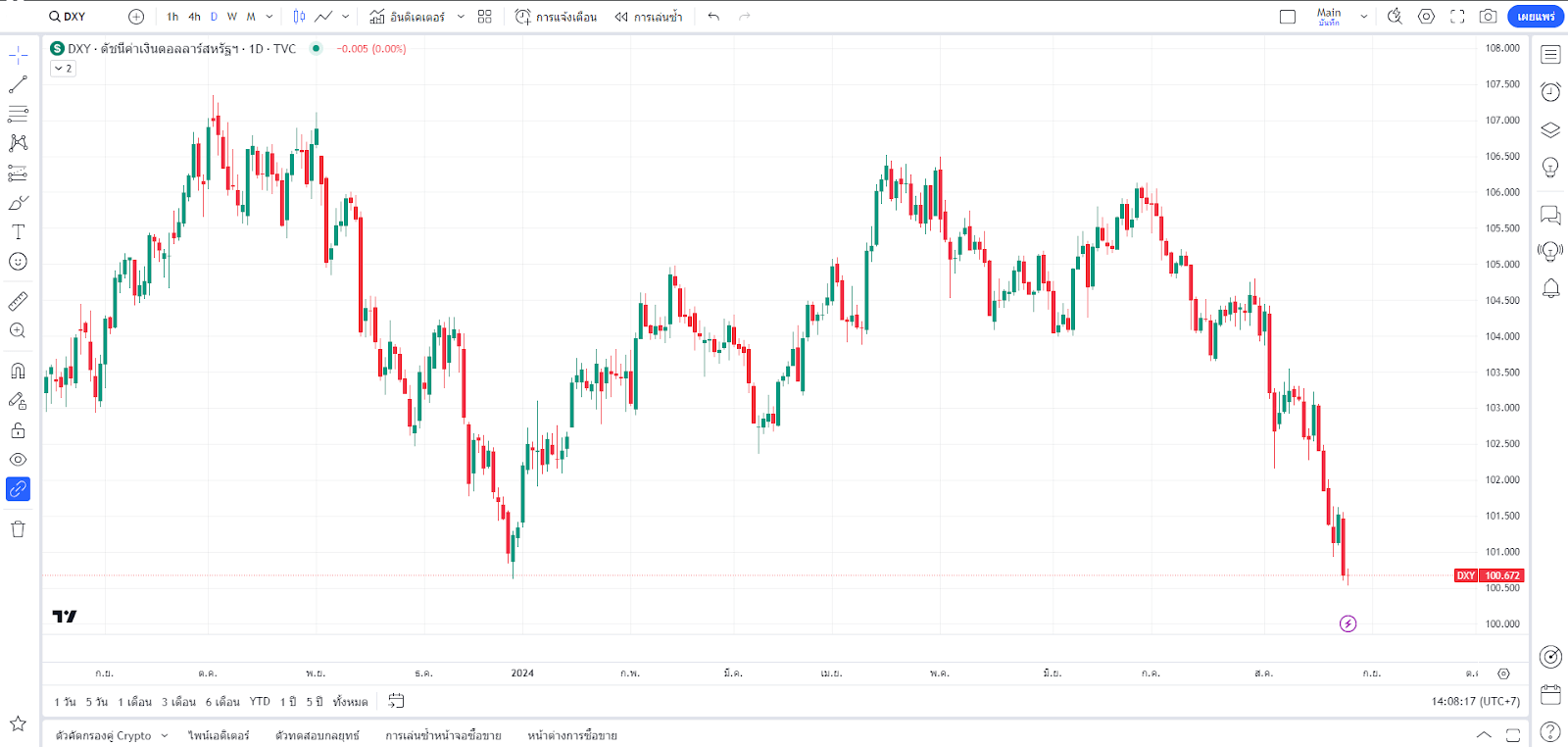Screen dimensions: 1568x747
Task: Select the YTD date range
Action: (x=260, y=702)
